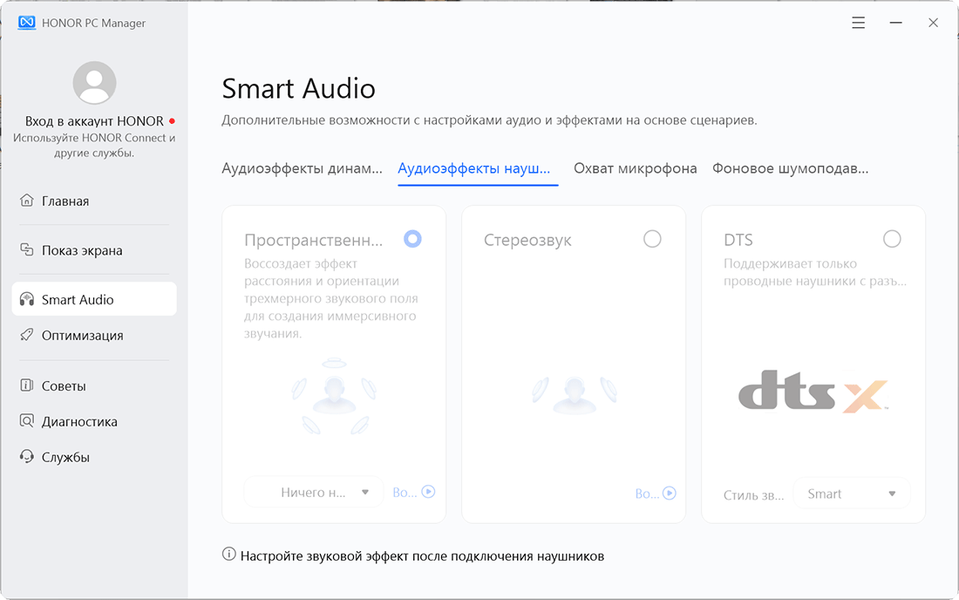This screenshot has width=959, height=600.
Task: Close the HONOR PC Manager window
Action: [x=933, y=23]
